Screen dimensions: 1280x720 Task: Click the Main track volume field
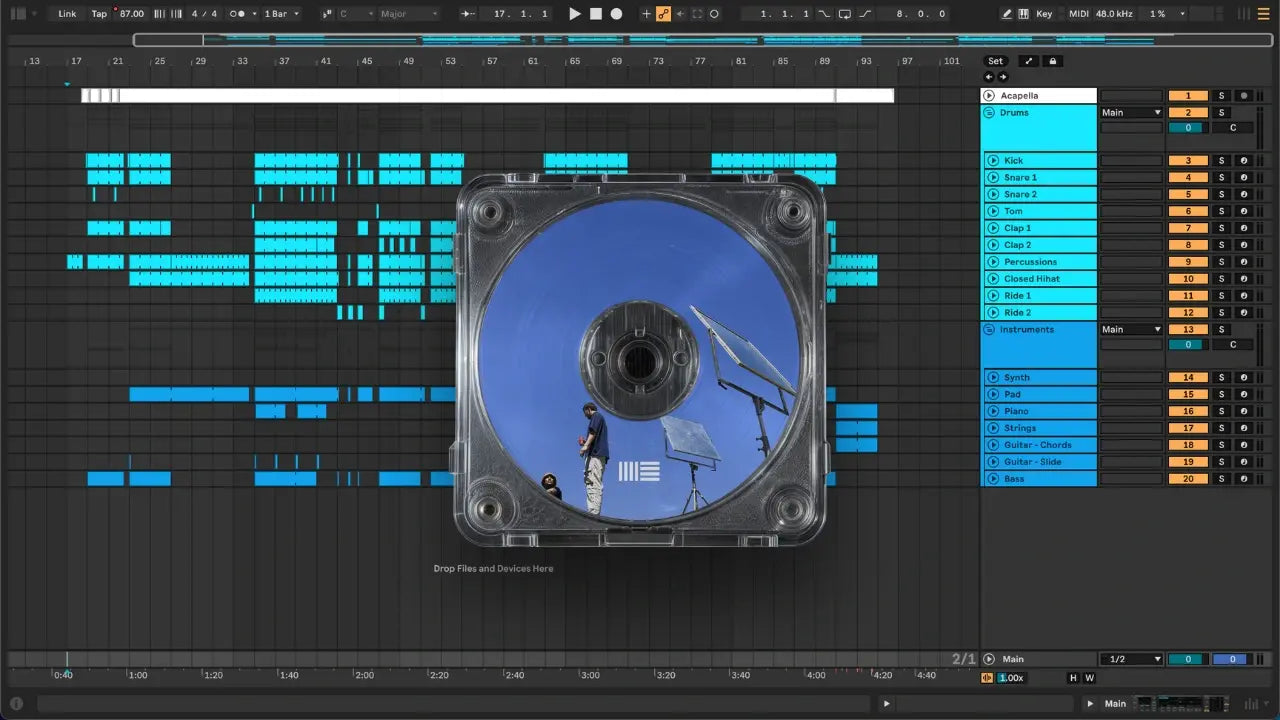pyautogui.click(x=1188, y=659)
